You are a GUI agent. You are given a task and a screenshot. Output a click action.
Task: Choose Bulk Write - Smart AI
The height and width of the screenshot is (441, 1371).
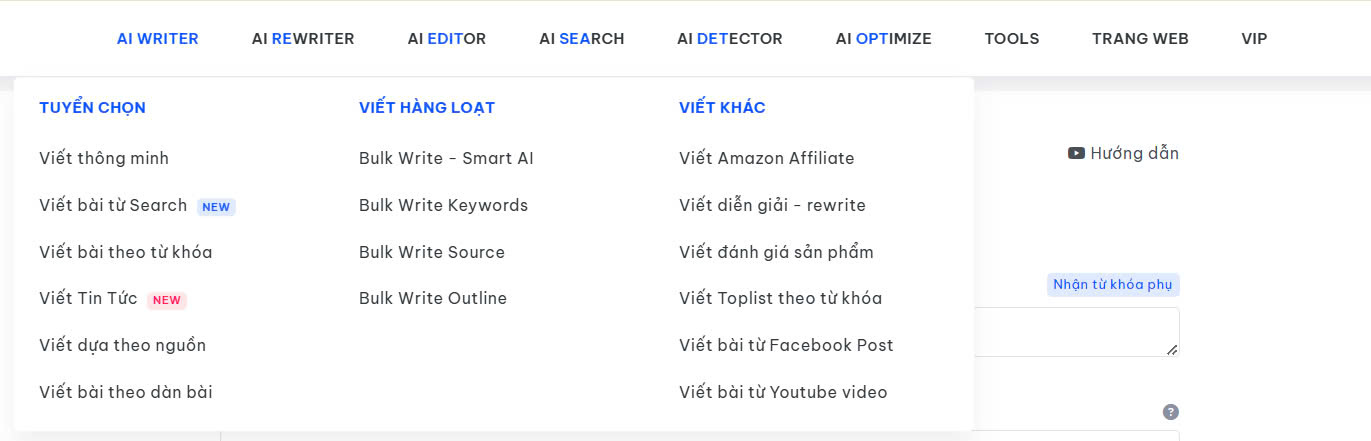tap(446, 158)
